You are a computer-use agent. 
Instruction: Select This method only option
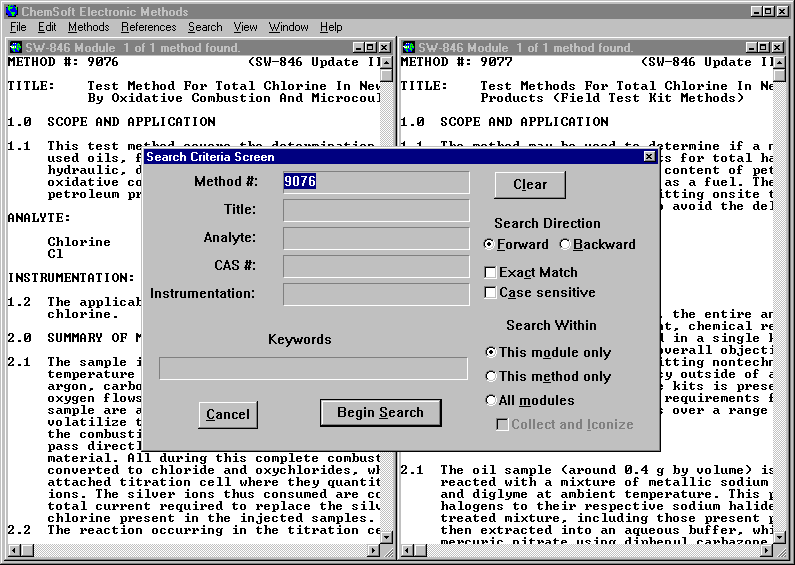point(548,376)
